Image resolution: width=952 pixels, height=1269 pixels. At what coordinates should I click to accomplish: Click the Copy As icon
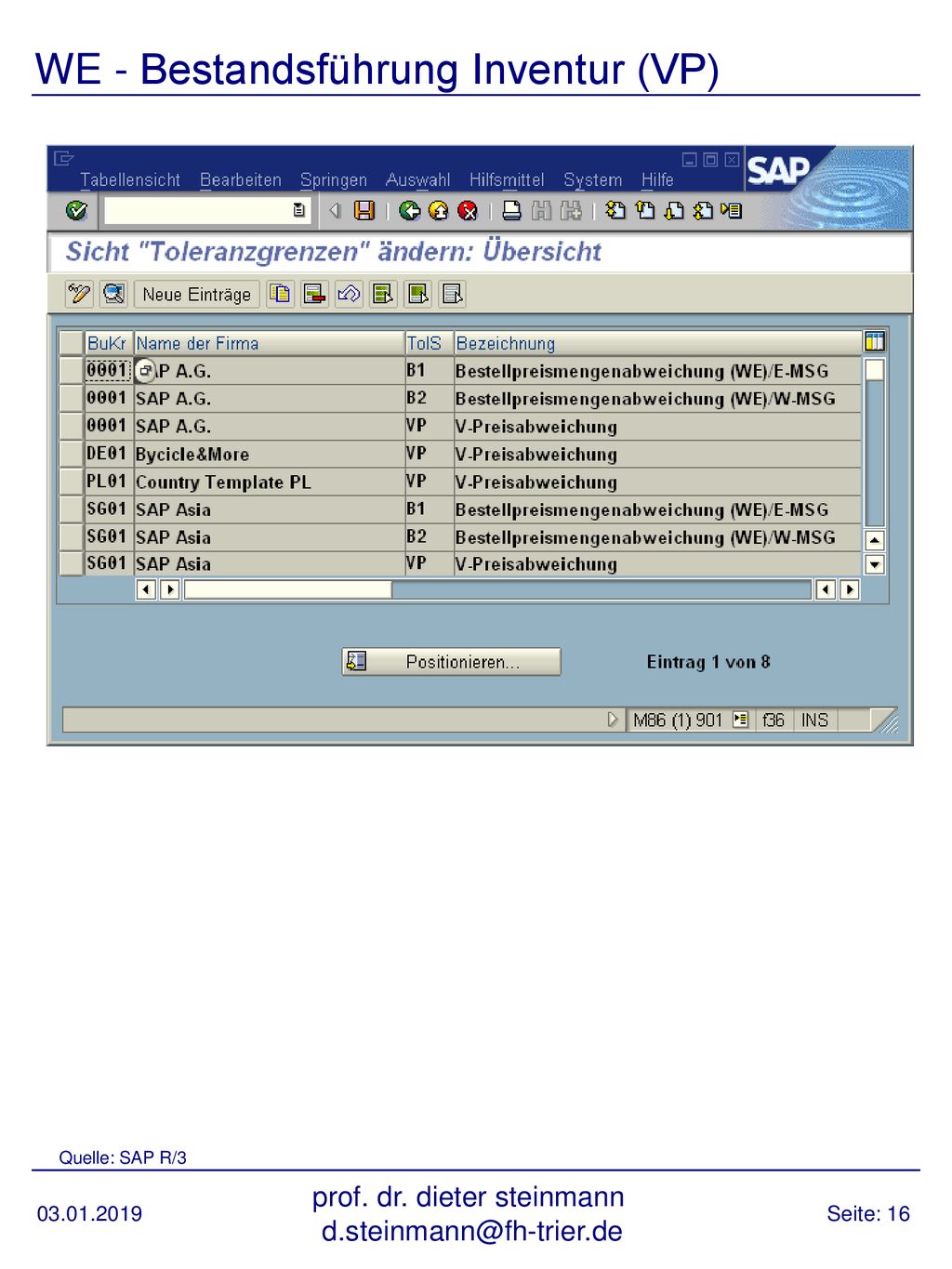[x=280, y=294]
